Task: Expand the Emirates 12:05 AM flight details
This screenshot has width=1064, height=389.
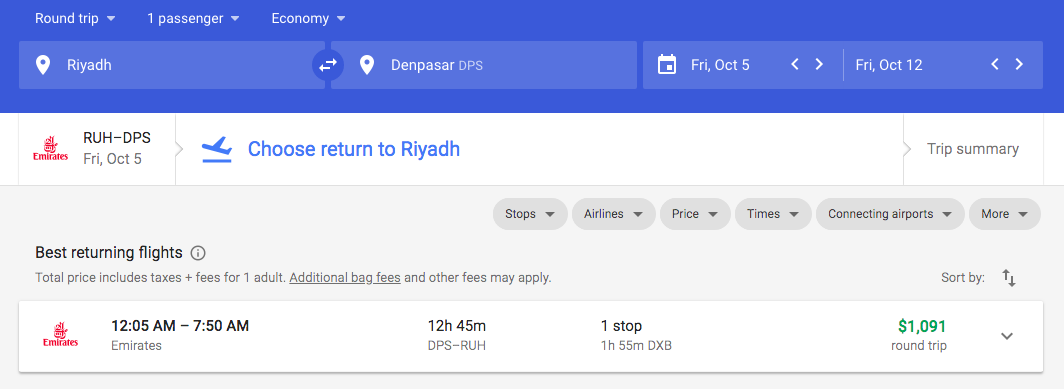Action: (x=1007, y=336)
